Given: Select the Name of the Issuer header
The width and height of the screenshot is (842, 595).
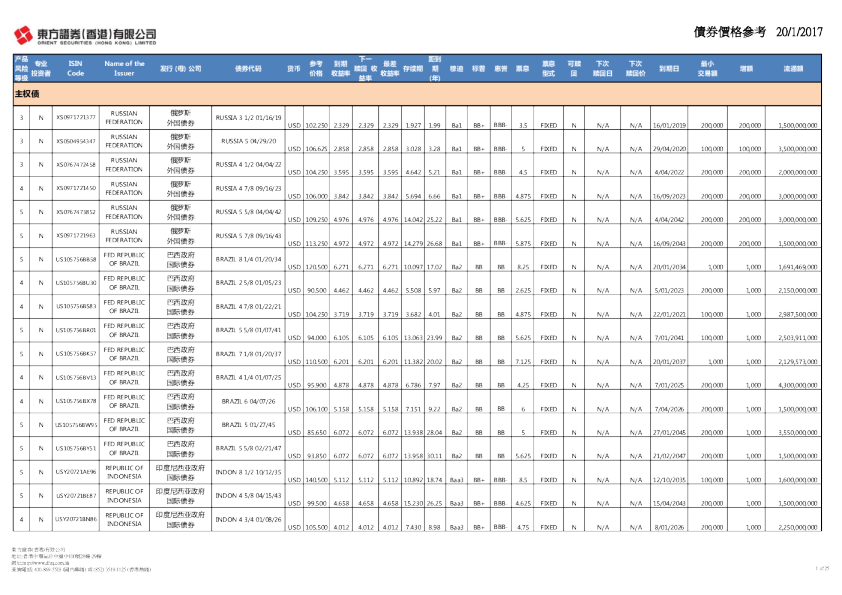Looking at the screenshot, I should pyautogui.click(x=125, y=69).
